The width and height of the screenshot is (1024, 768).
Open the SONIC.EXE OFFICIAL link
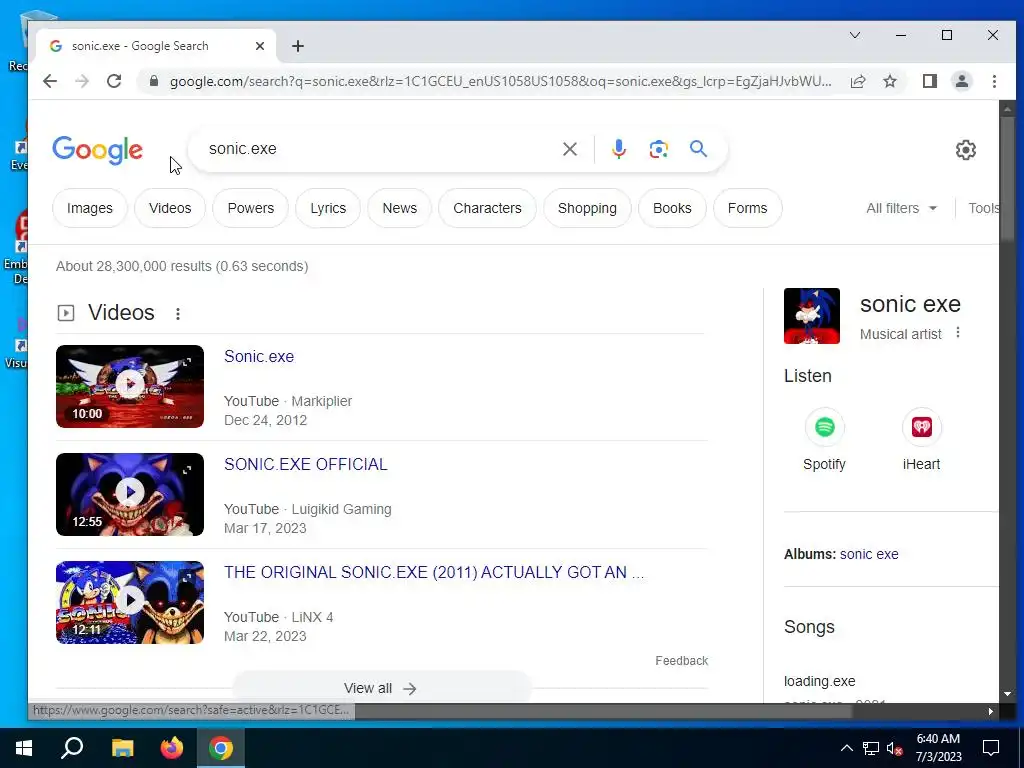(x=306, y=464)
